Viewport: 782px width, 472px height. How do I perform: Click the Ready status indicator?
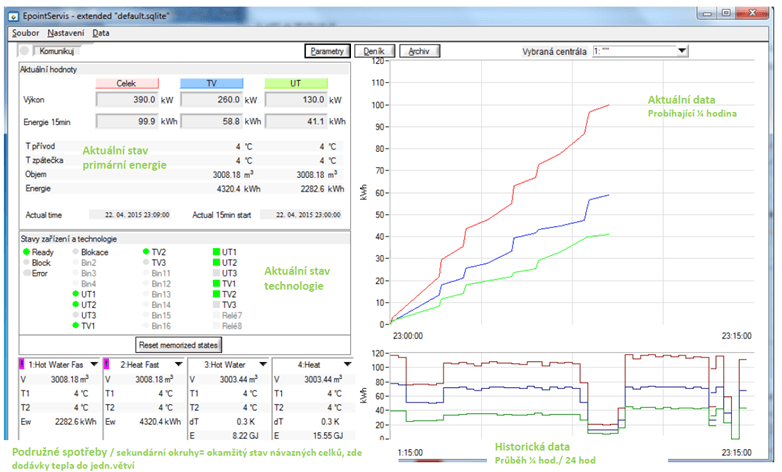point(26,252)
